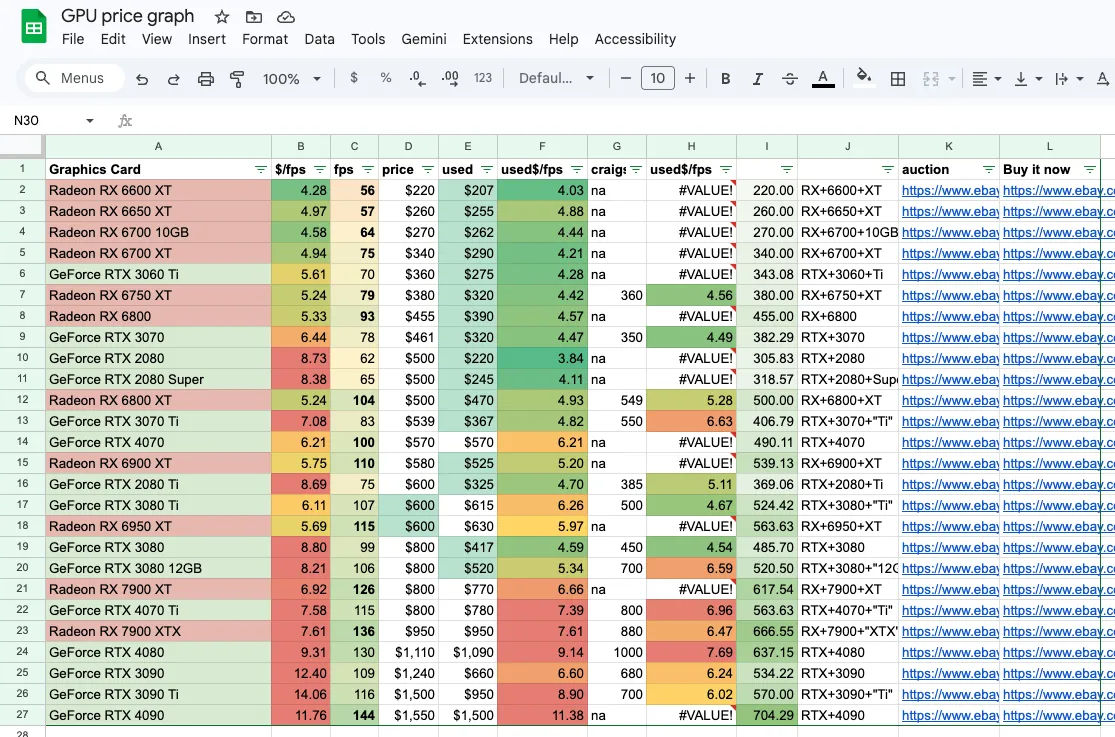The image size is (1115, 737).
Task: Search the Menus box
Action: 75,78
